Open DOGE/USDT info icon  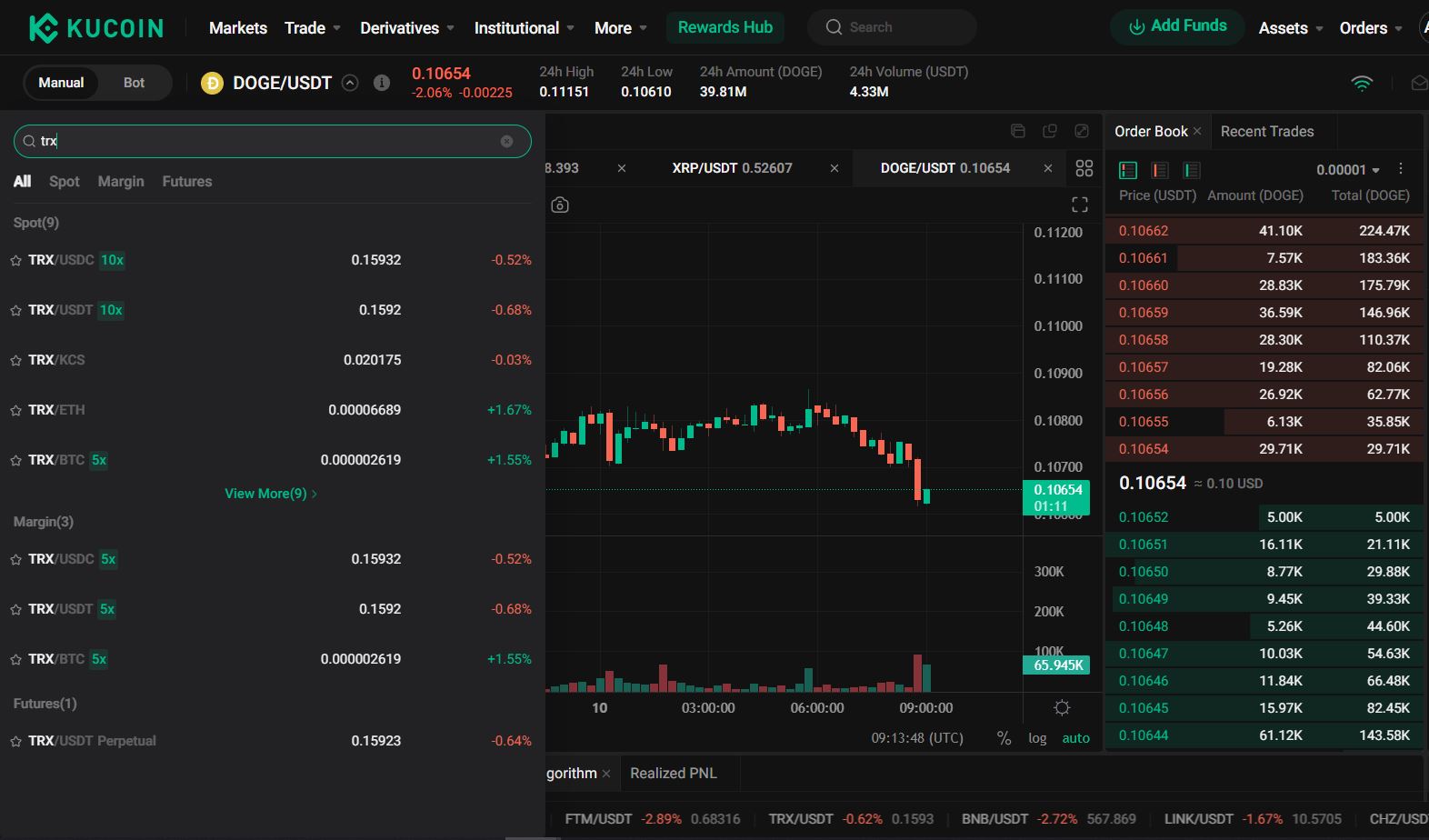[382, 83]
